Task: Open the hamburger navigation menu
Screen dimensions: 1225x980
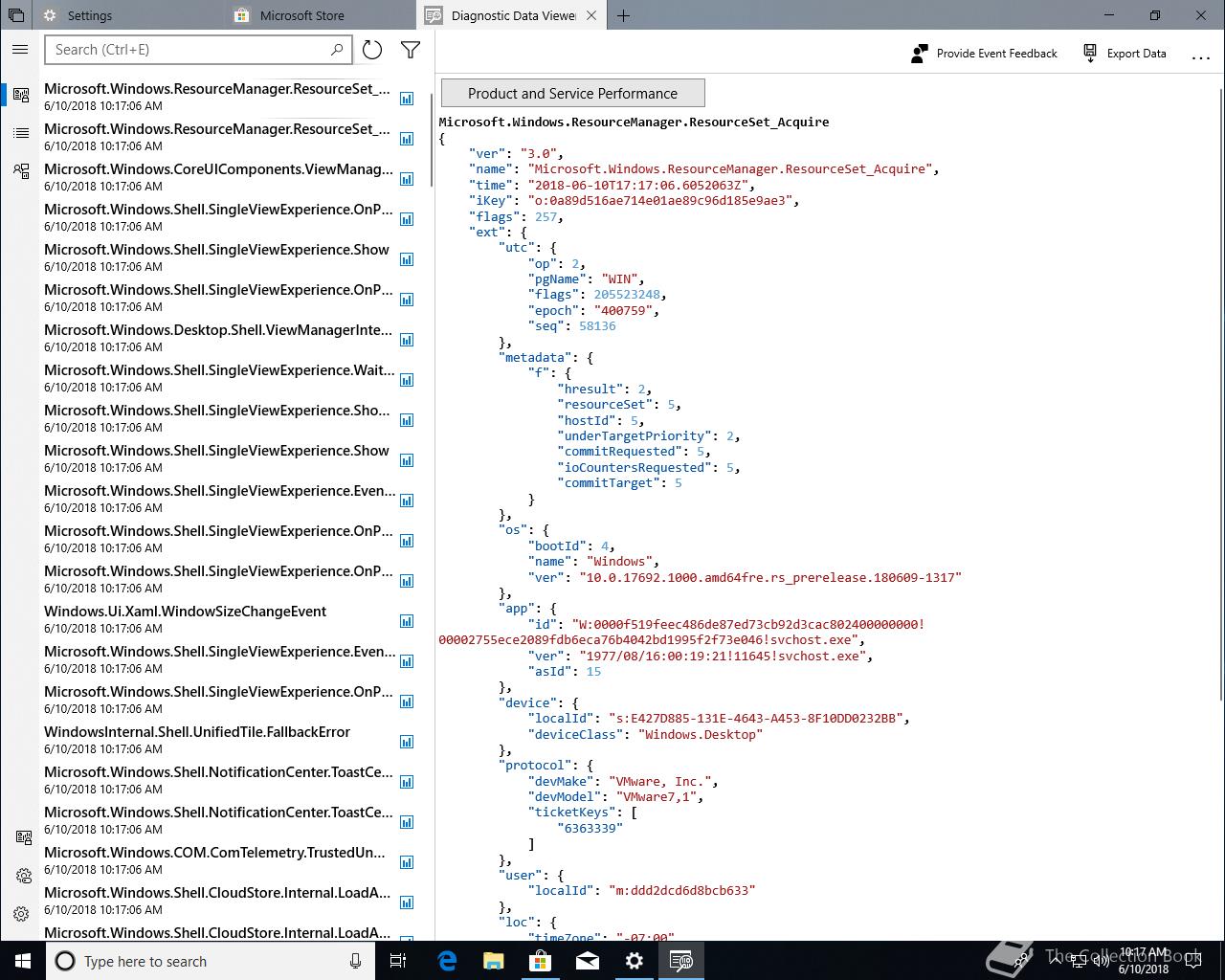Action: [20, 50]
